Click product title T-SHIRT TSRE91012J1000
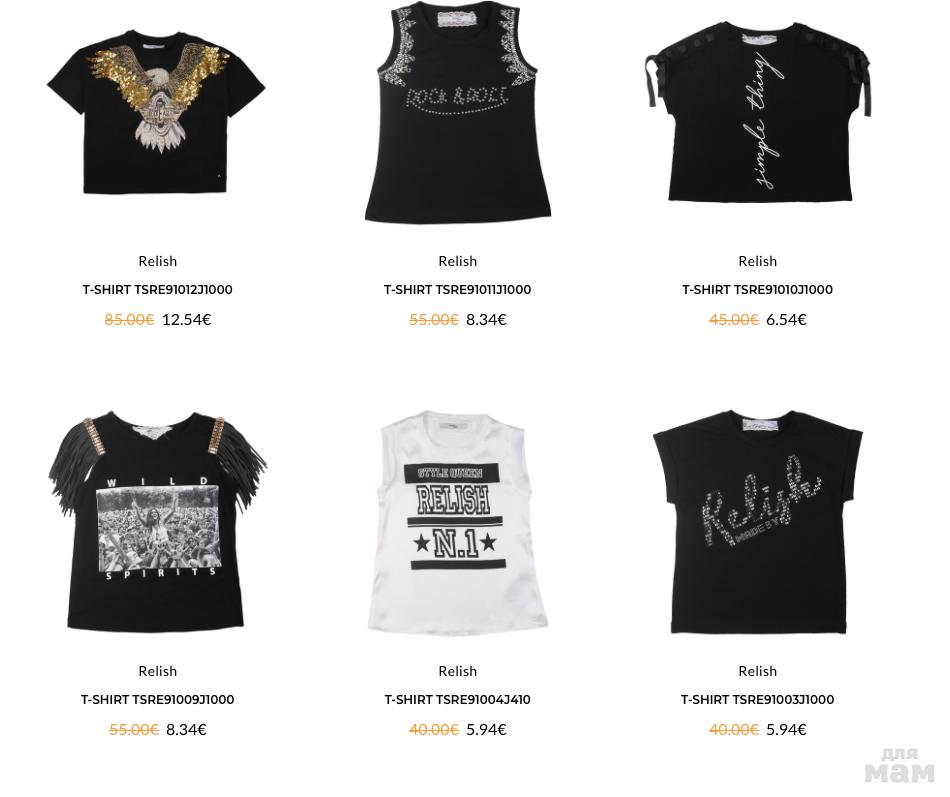Viewport: 950px width, 797px height. click(158, 290)
